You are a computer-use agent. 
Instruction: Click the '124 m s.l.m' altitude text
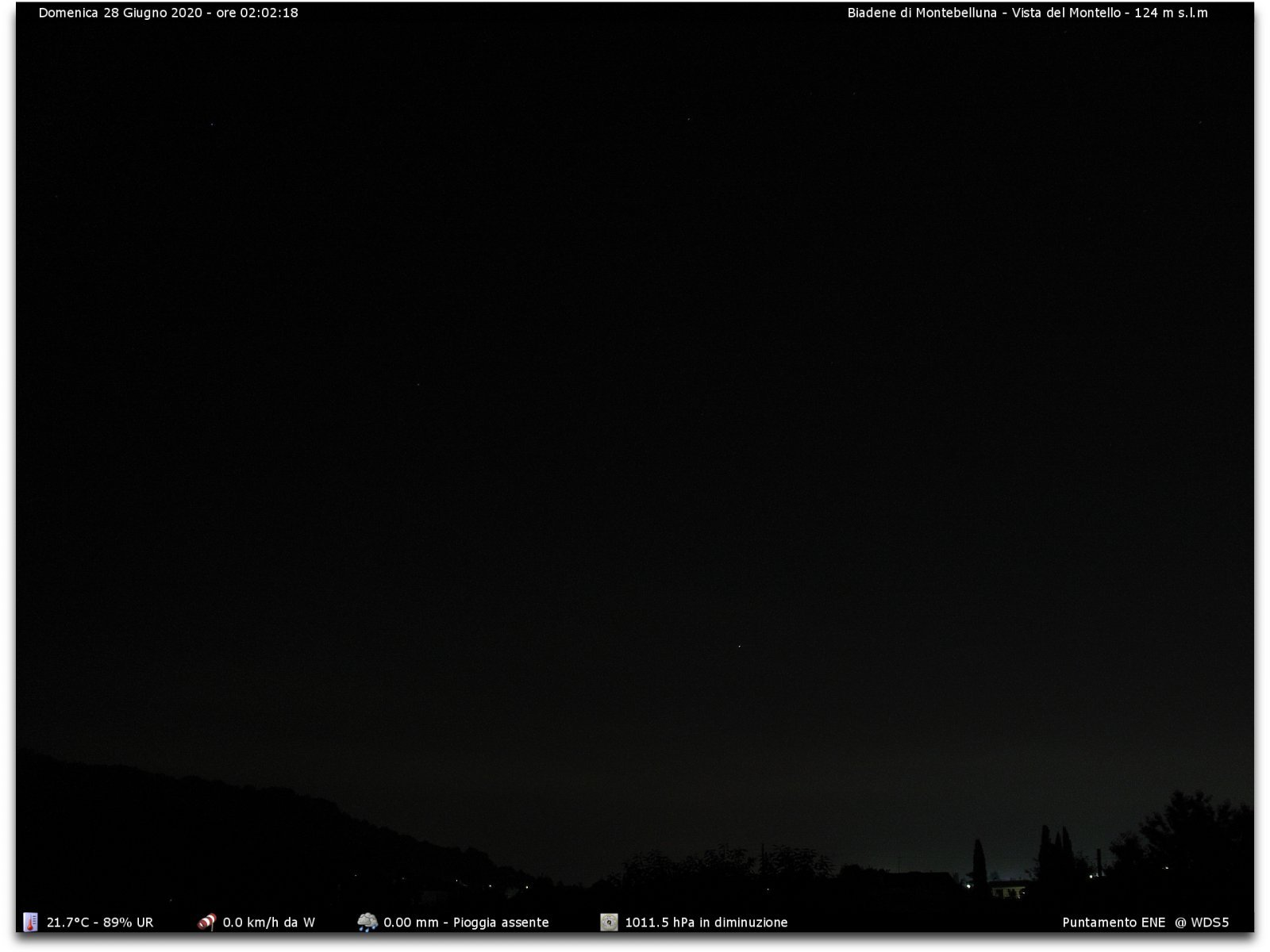pyautogui.click(x=1171, y=13)
